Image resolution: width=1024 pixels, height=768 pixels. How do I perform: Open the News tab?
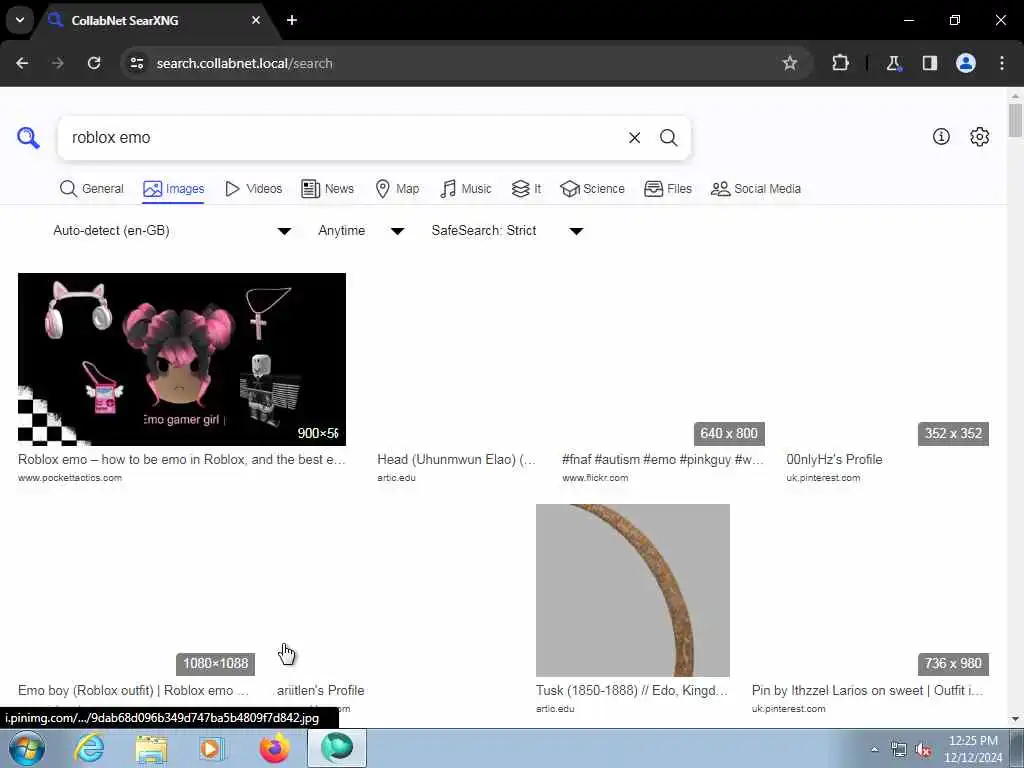pos(327,189)
